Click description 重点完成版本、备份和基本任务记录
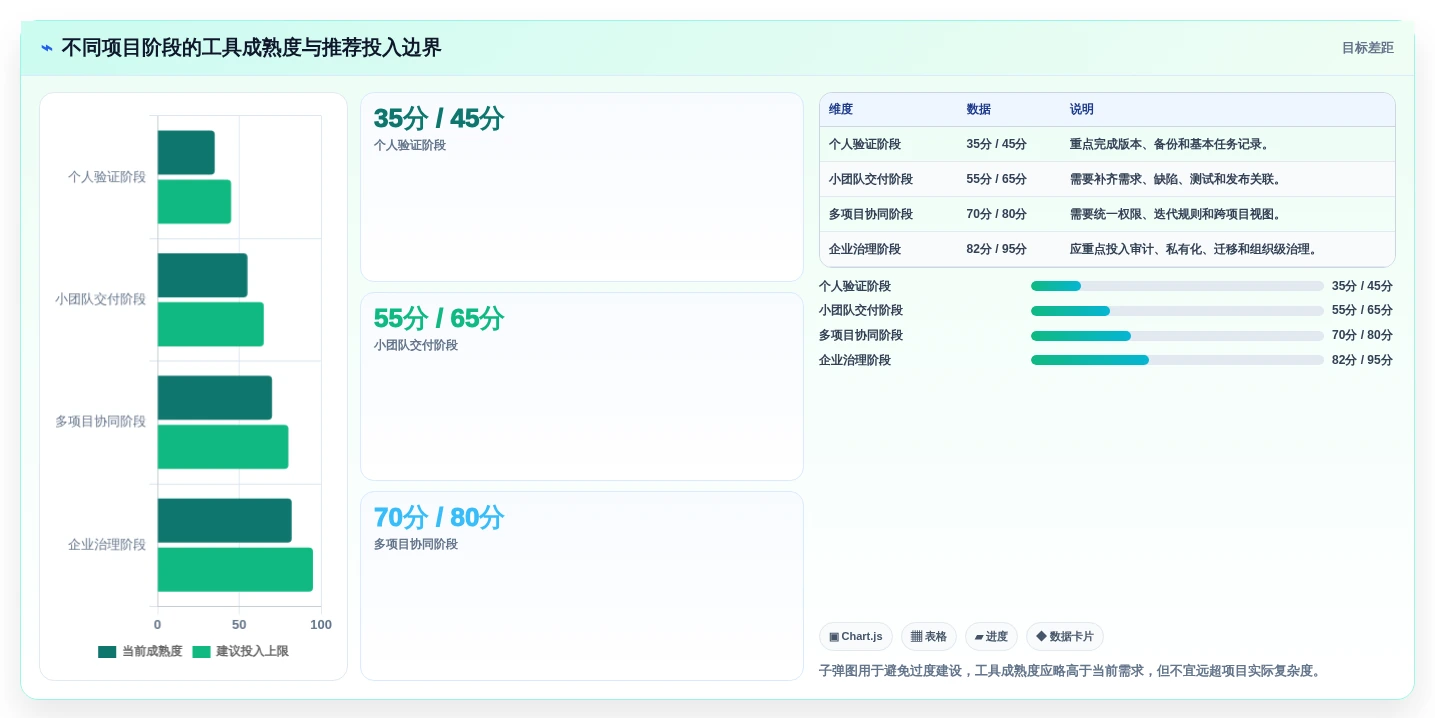Viewport: 1435px width, 718px height. pos(1171,145)
